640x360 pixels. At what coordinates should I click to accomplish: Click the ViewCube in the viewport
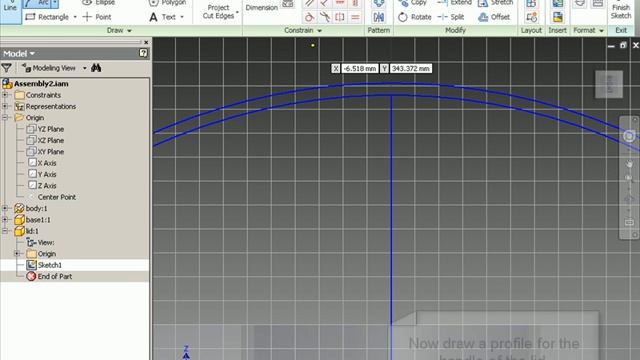click(609, 84)
